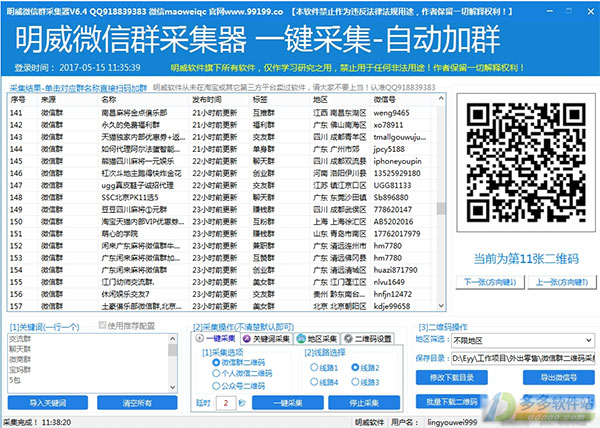600x428 pixels.
Task: Click the app icon in the title bar
Action: 9,9
